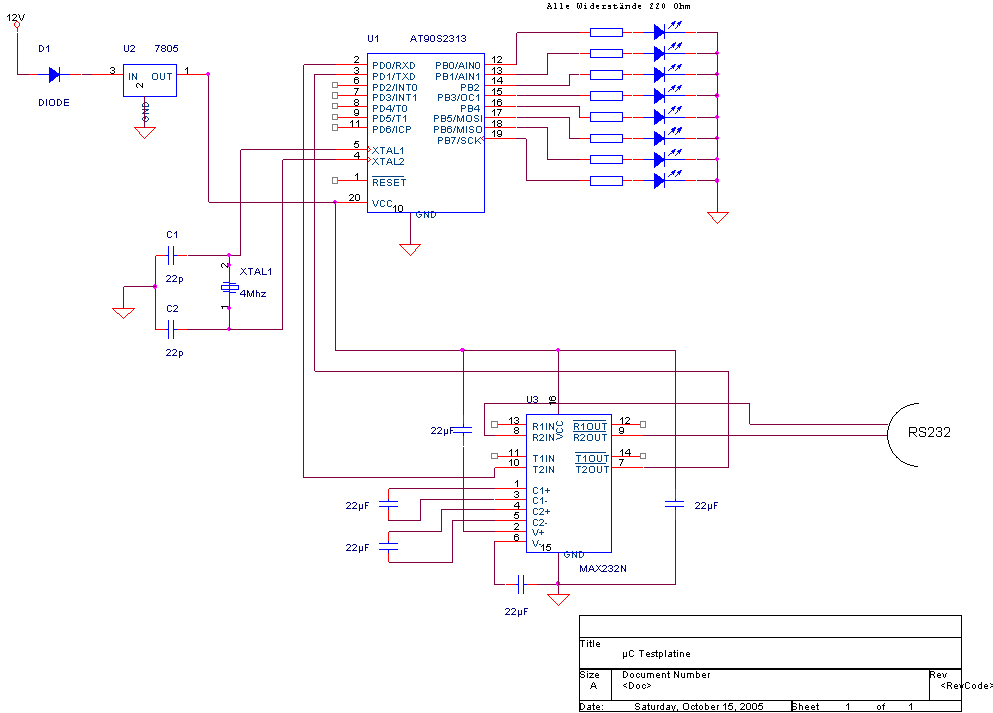Click the C1+ pin label on MAX232N
The image size is (993, 713).
click(541, 491)
